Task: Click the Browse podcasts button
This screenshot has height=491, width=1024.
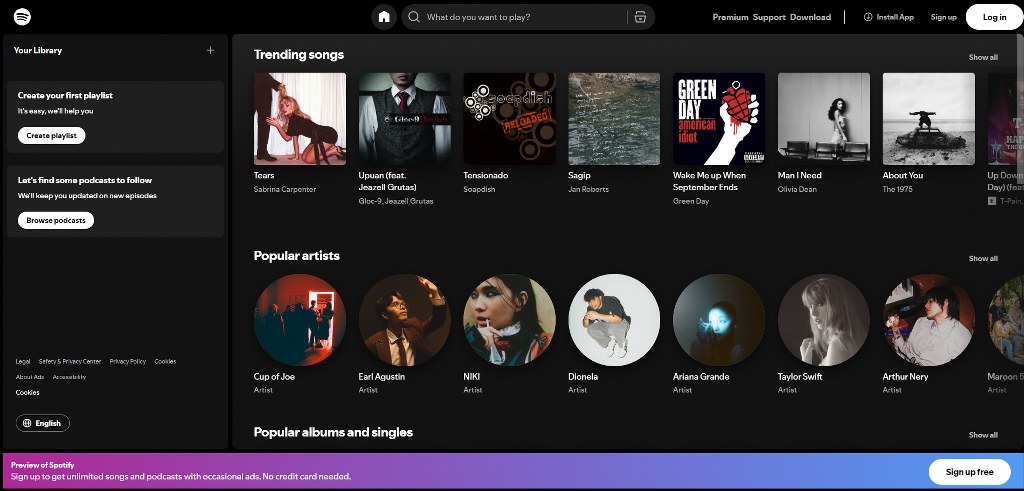Action: pos(56,221)
